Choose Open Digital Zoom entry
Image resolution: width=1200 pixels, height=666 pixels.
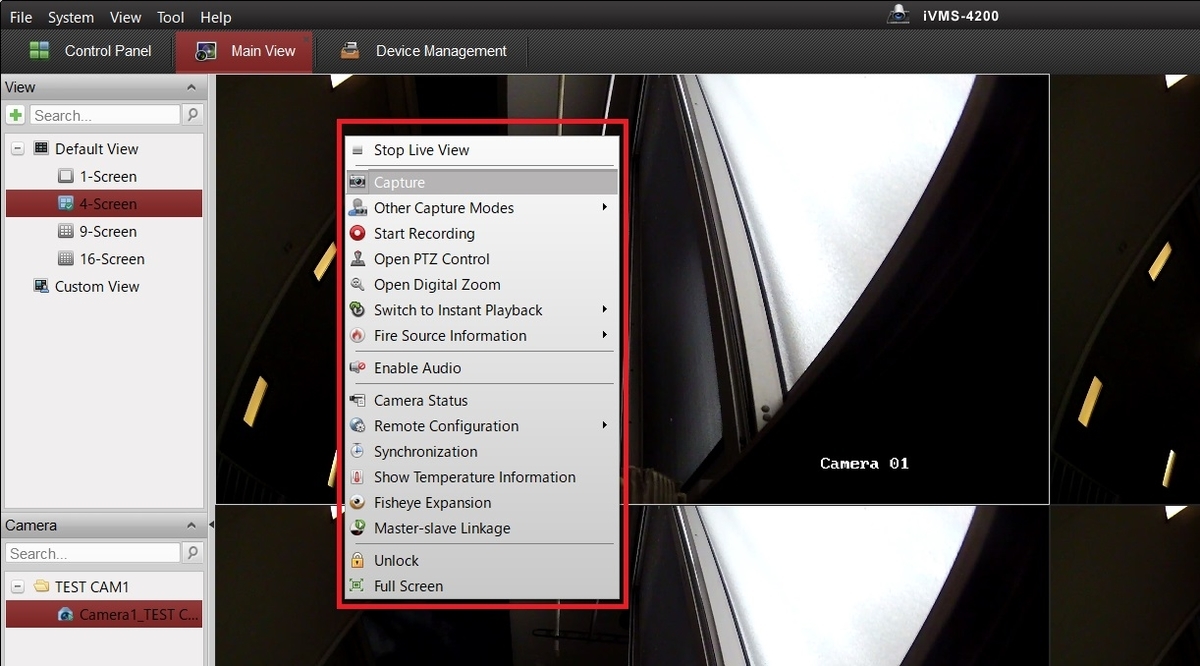point(481,284)
